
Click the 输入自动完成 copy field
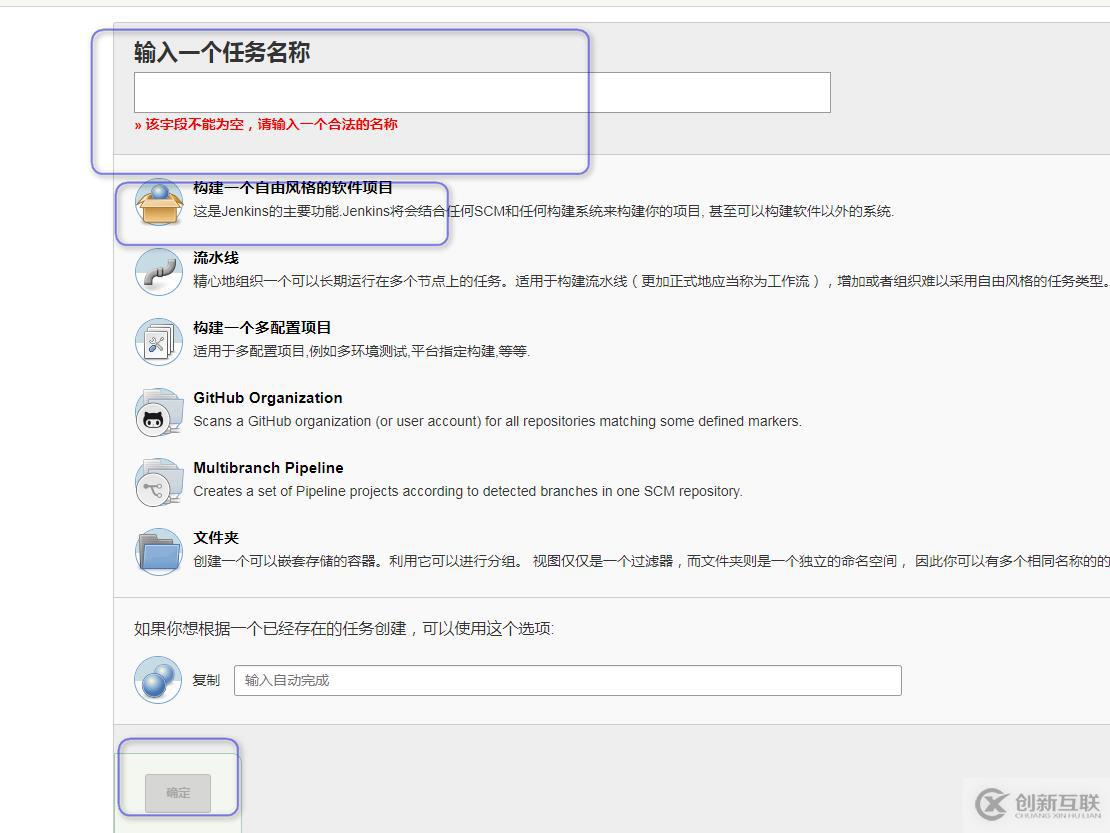568,680
